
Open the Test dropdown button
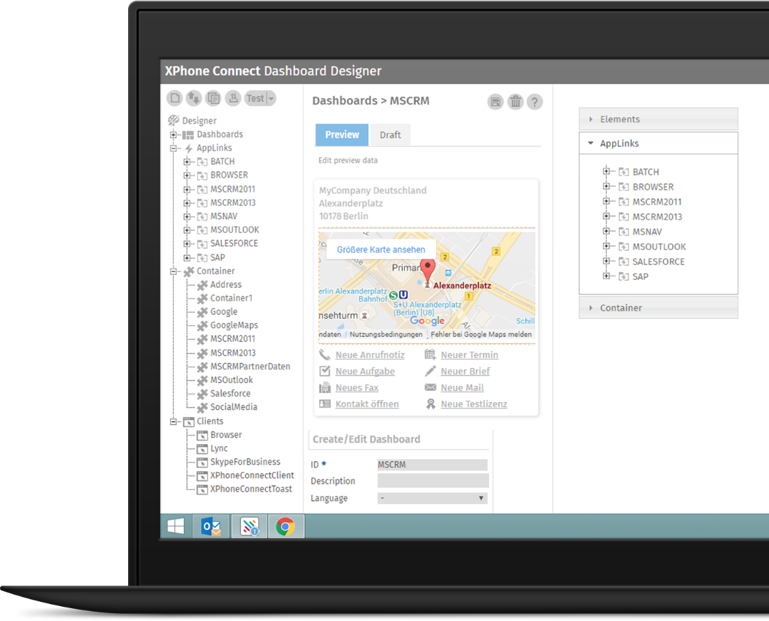coord(260,98)
